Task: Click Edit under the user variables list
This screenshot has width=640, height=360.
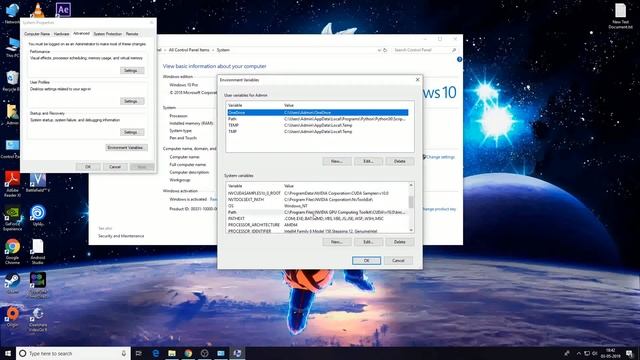Action: point(368,161)
